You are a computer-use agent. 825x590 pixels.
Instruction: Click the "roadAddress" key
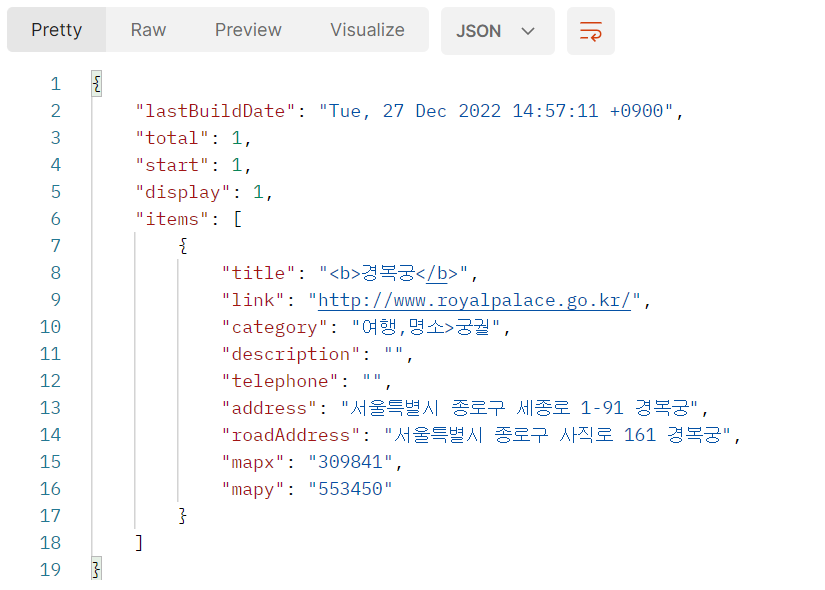point(291,435)
